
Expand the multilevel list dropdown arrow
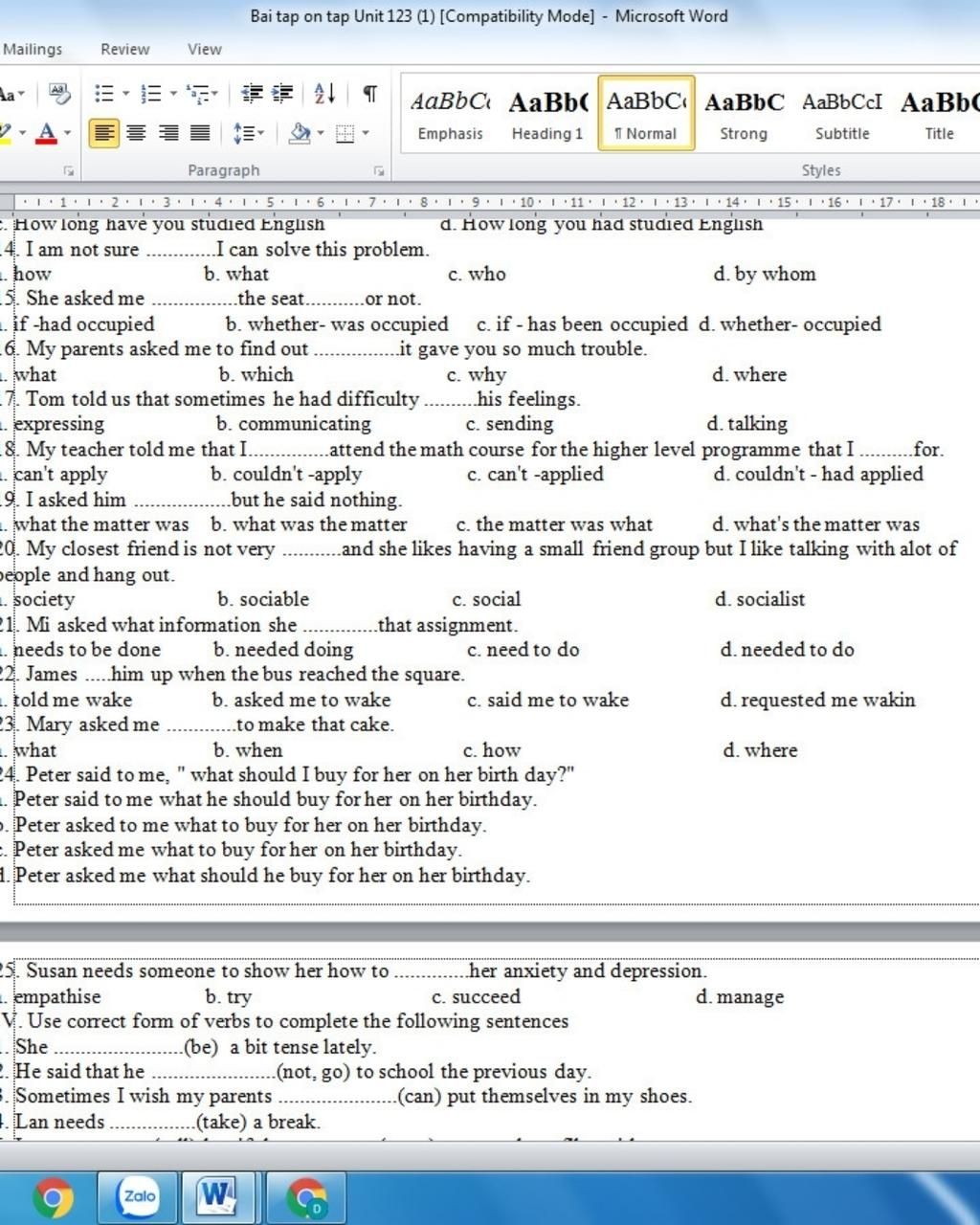coord(216,93)
